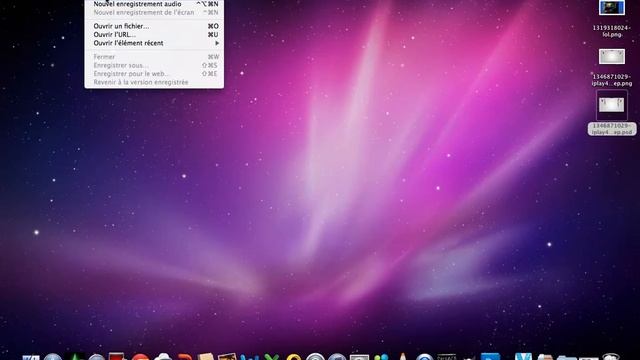This screenshot has width=640, height=360.
Task: Select Ouvrir un fichier… menu entry
Action: pos(154,26)
